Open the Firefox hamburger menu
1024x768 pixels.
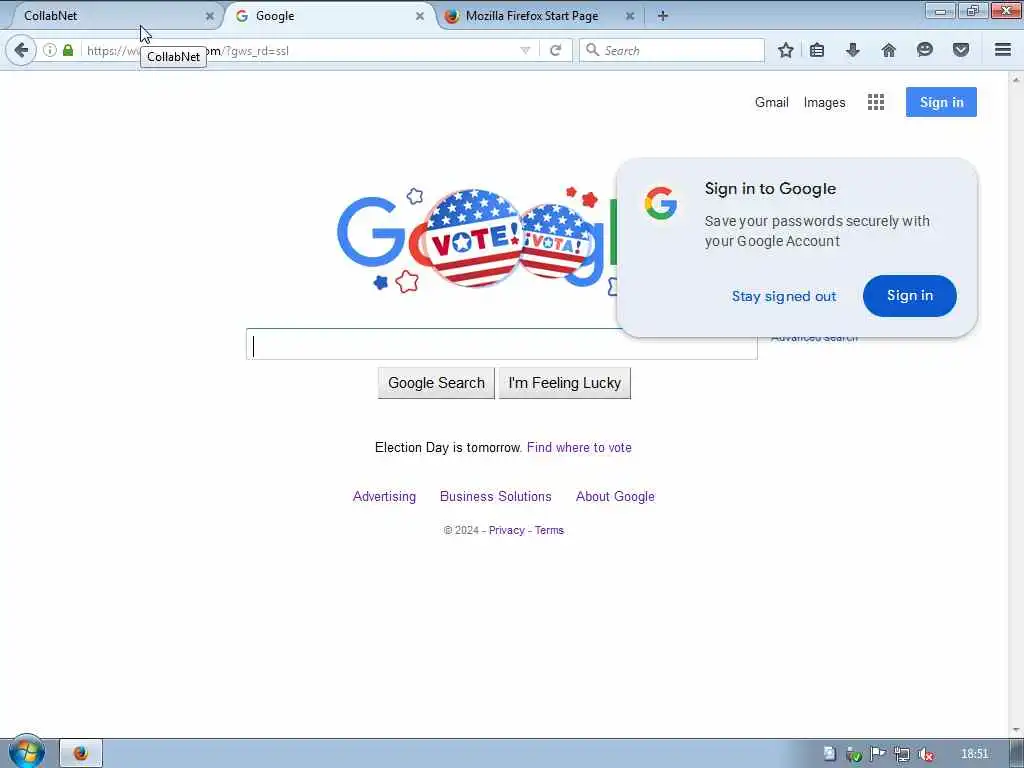[x=1003, y=50]
